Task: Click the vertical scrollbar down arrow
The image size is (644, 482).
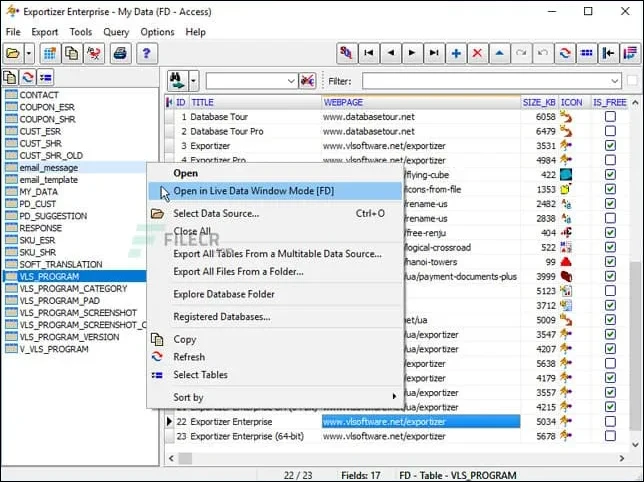Action: [x=635, y=445]
